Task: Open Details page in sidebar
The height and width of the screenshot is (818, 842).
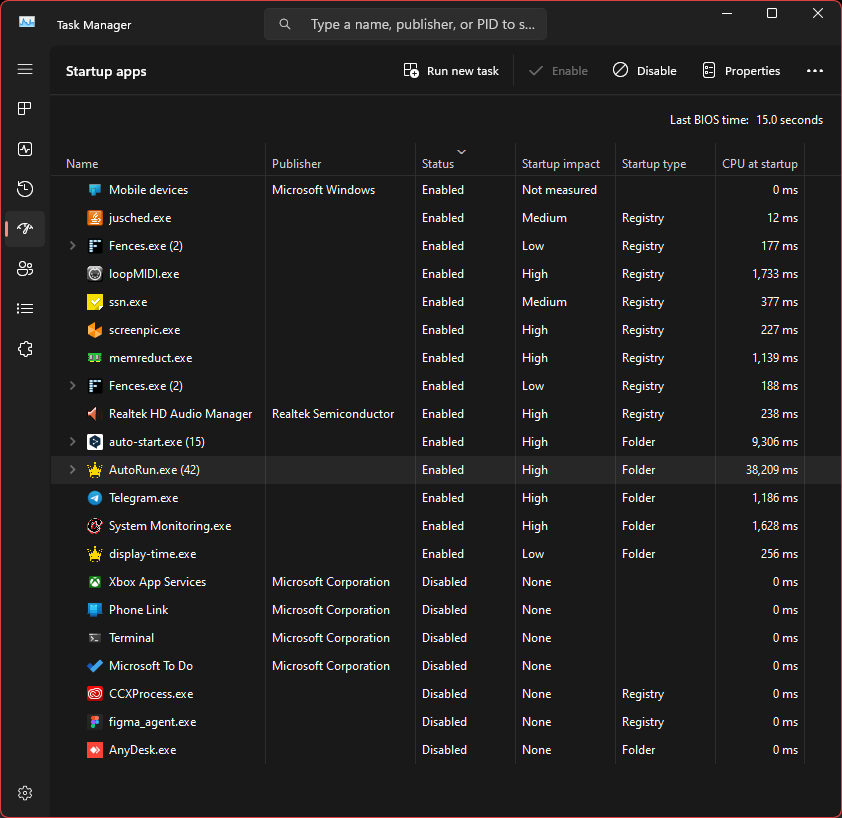Action: 25,308
